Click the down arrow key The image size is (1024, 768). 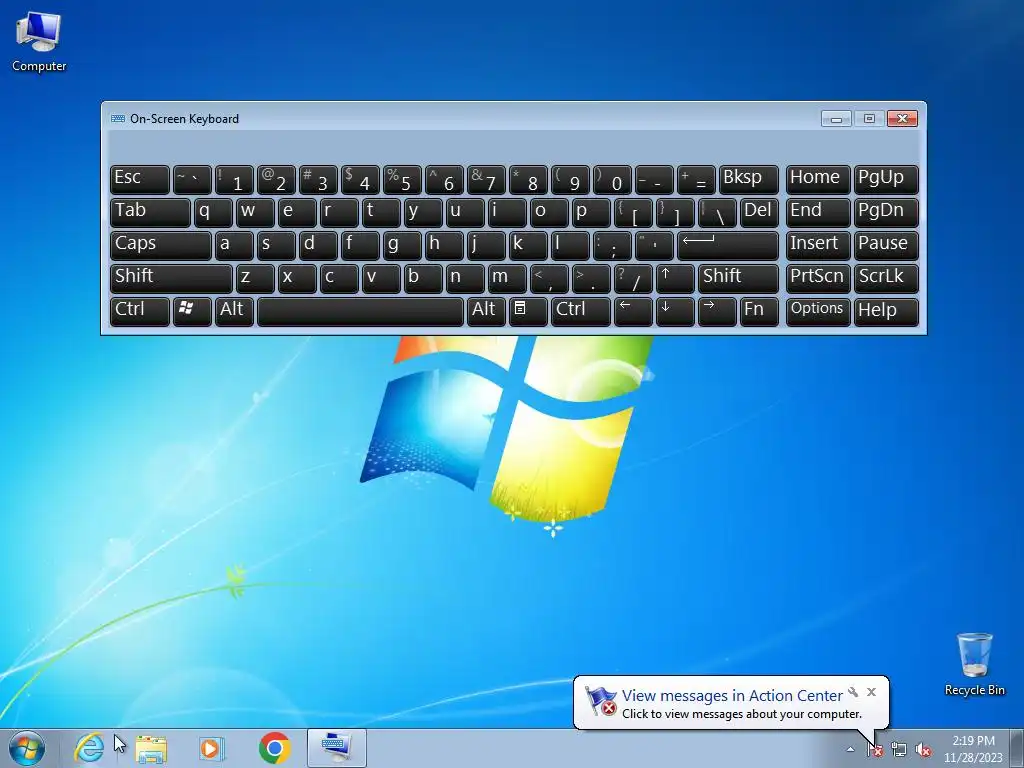point(675,311)
